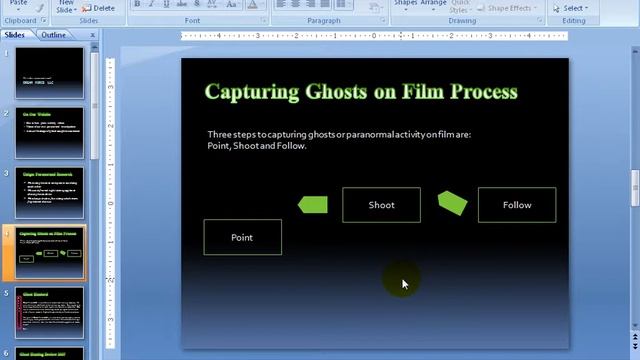Select the green arrow left of Shoot
Screen dimensions: 640x360
[313, 204]
